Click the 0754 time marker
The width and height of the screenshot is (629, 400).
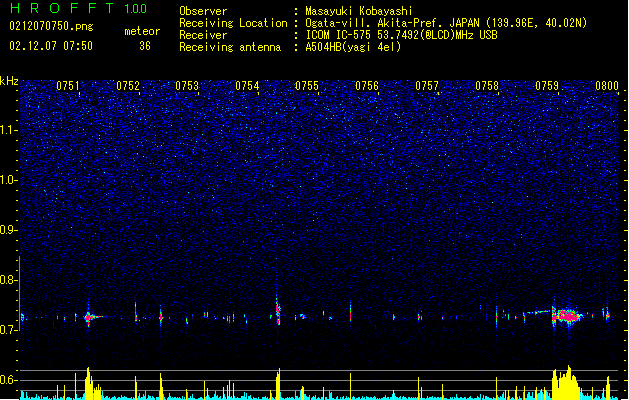pos(247,86)
